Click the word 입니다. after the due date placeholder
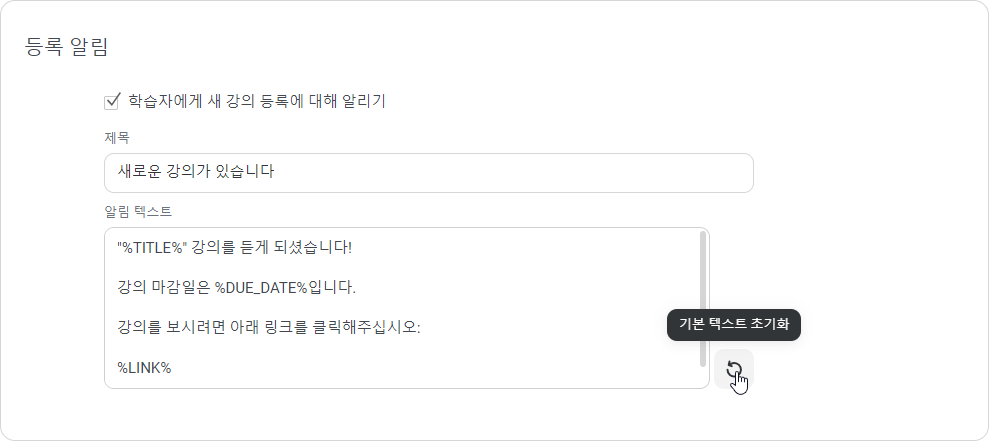This screenshot has height=441, width=989. 332,288
